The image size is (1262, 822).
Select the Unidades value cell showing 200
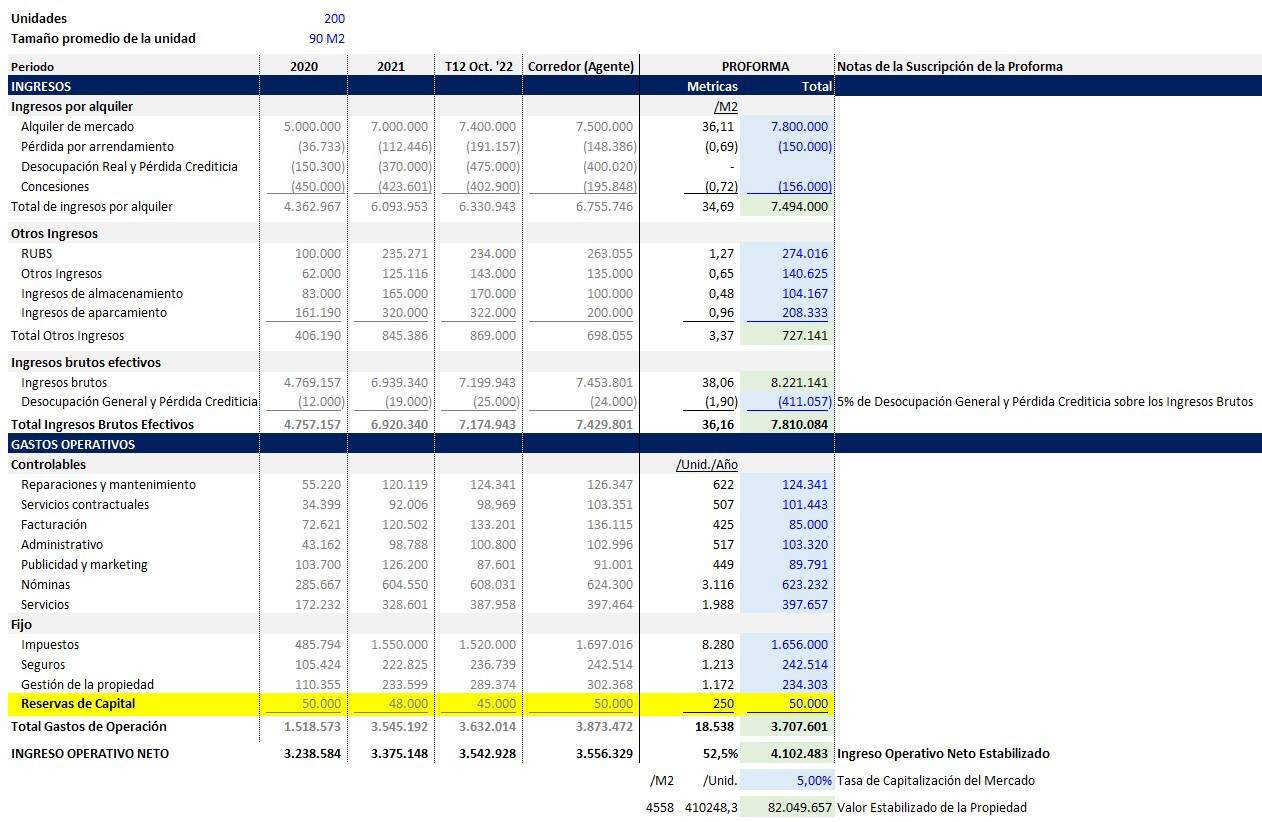pos(334,19)
